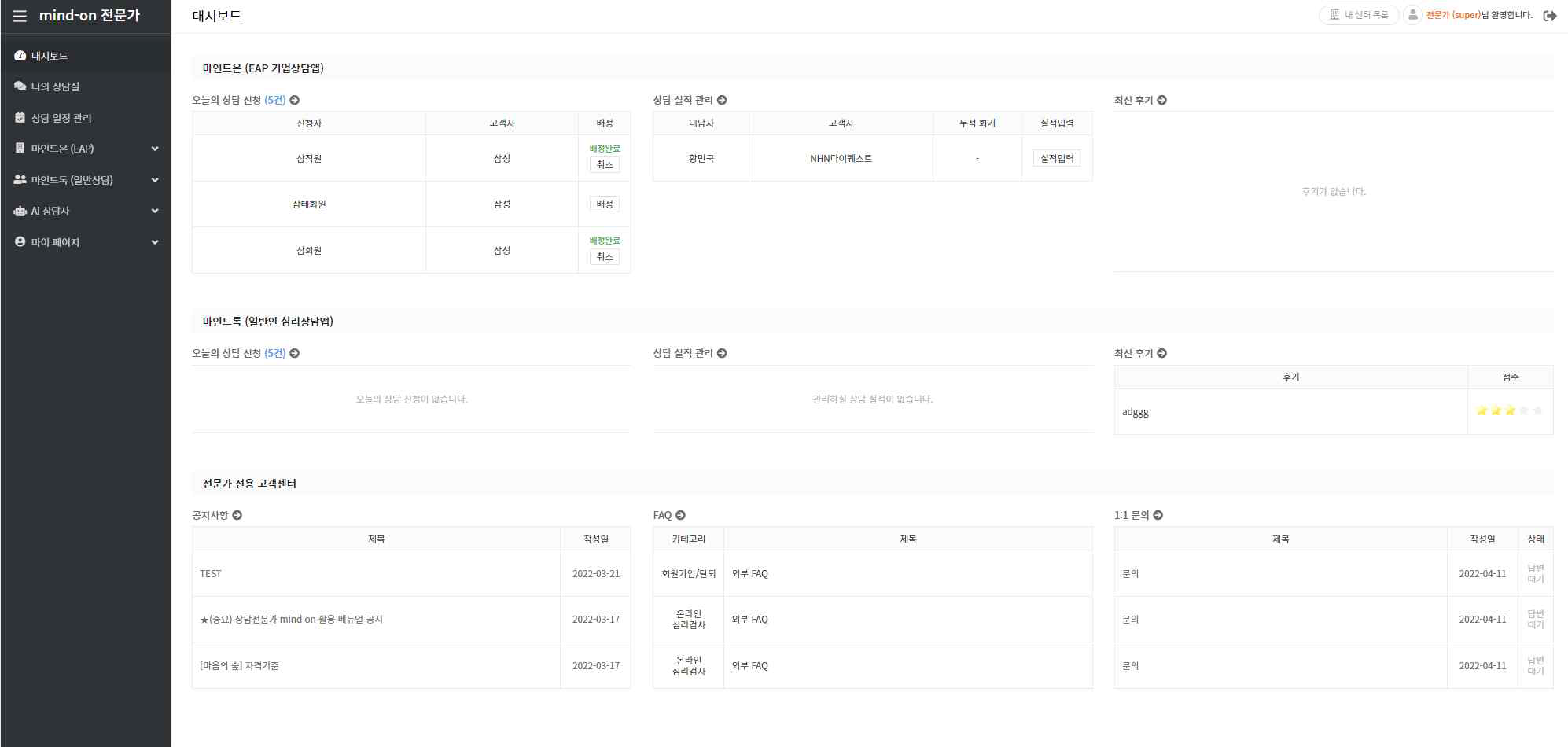The image size is (1568, 747).
Task: Click the 마인드온 (EAP) building icon
Action: coord(20,149)
